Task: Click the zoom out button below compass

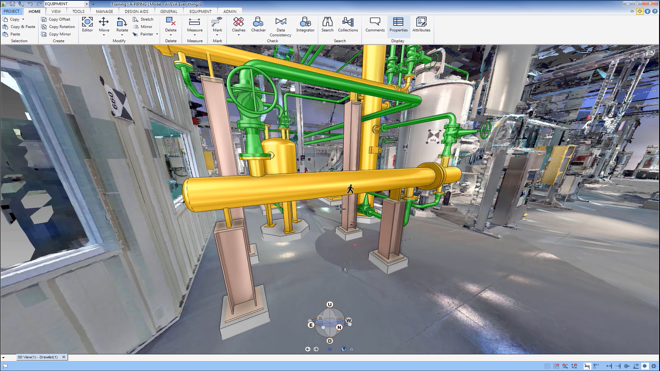Action: 316,349
